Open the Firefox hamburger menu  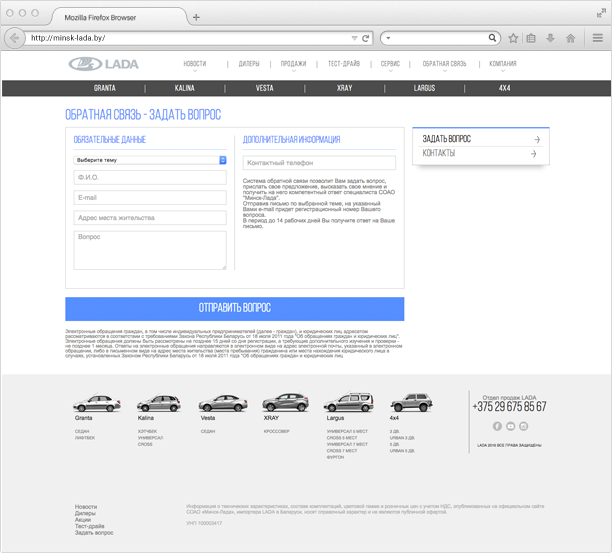(x=598, y=38)
